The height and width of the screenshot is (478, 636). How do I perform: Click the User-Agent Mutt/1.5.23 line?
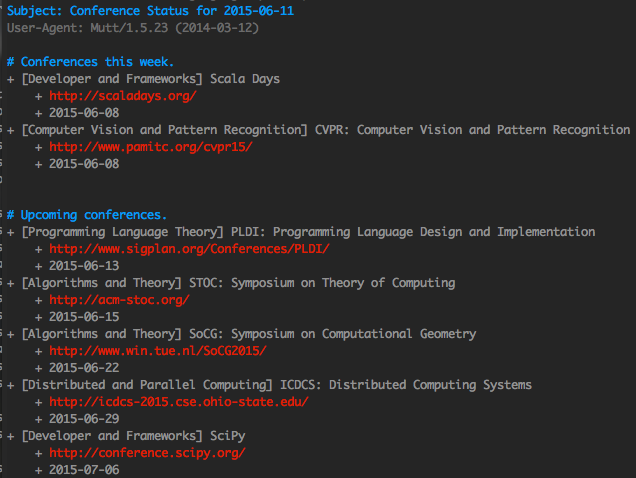click(133, 28)
